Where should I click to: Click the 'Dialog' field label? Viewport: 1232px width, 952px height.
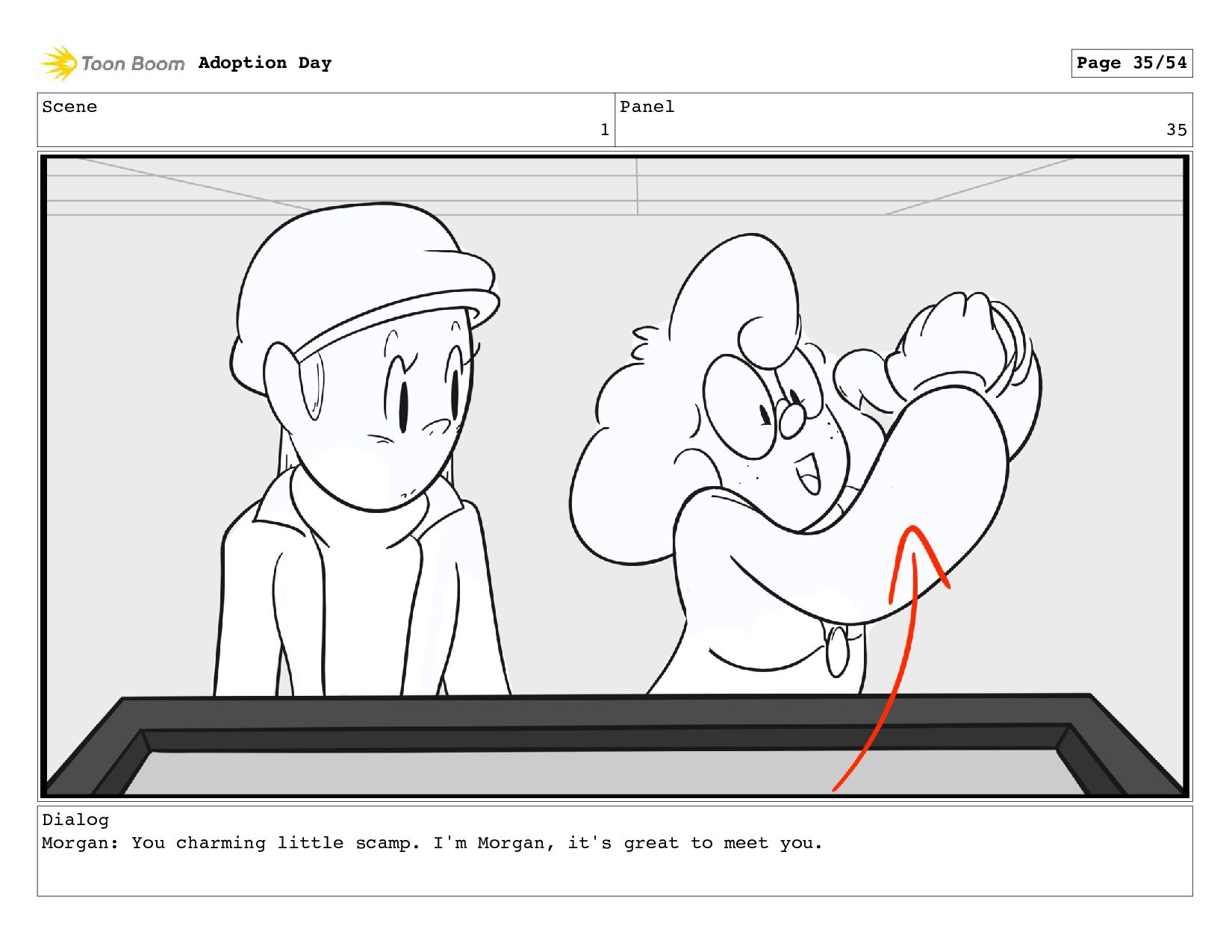[75, 820]
